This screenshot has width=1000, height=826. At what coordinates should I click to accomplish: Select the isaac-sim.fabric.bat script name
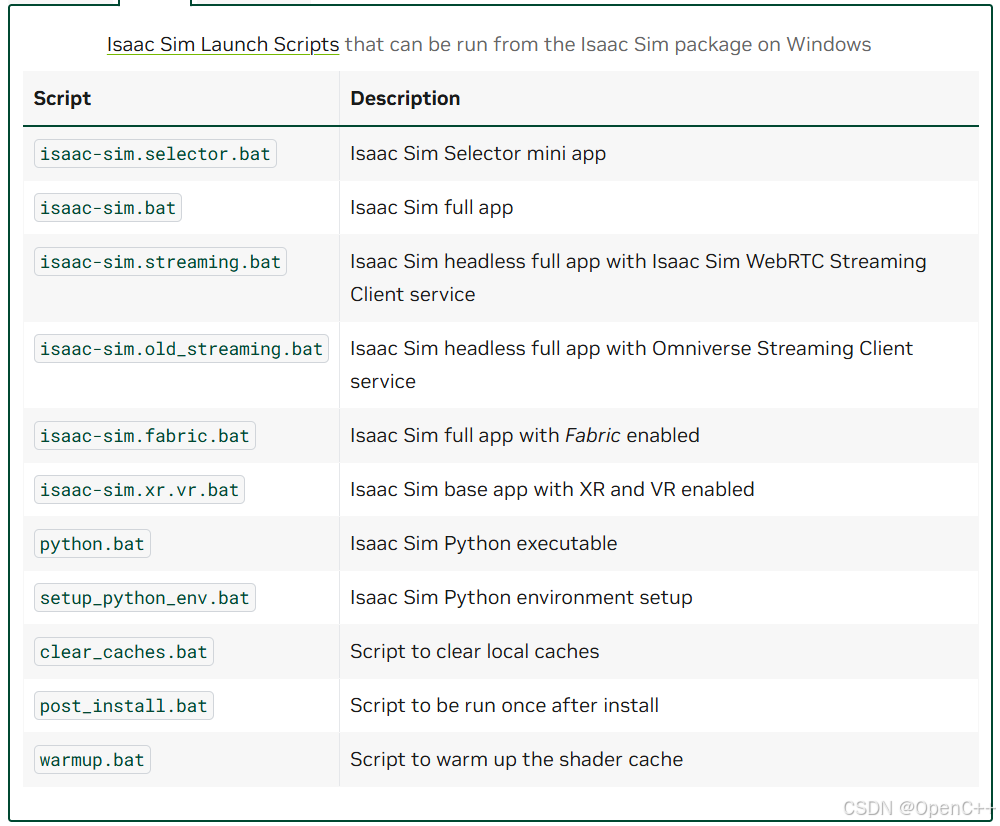144,436
